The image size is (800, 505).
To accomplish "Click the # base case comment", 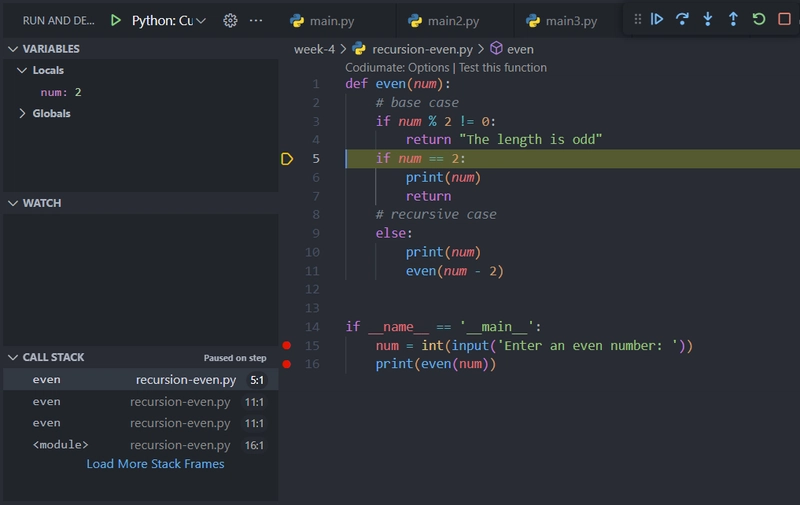I will tap(417, 103).
